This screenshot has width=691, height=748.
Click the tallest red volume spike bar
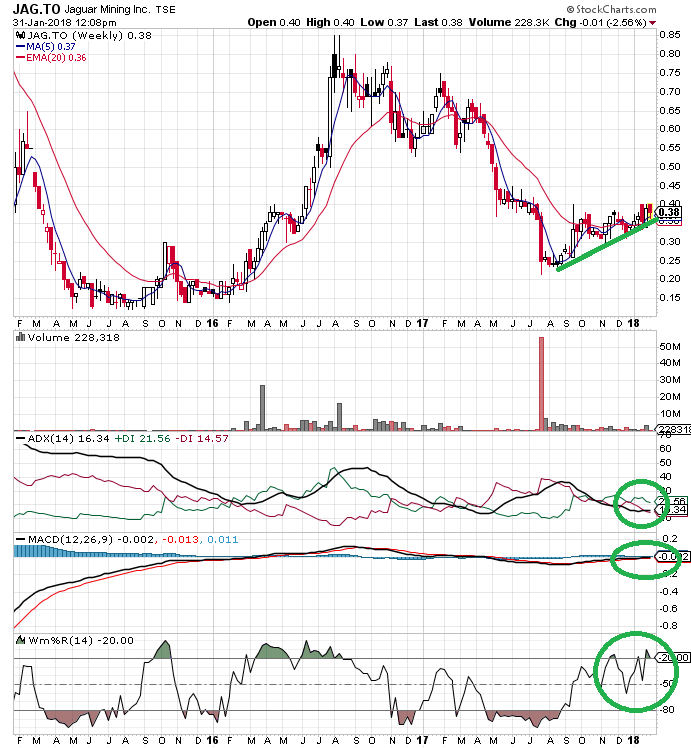coord(541,384)
